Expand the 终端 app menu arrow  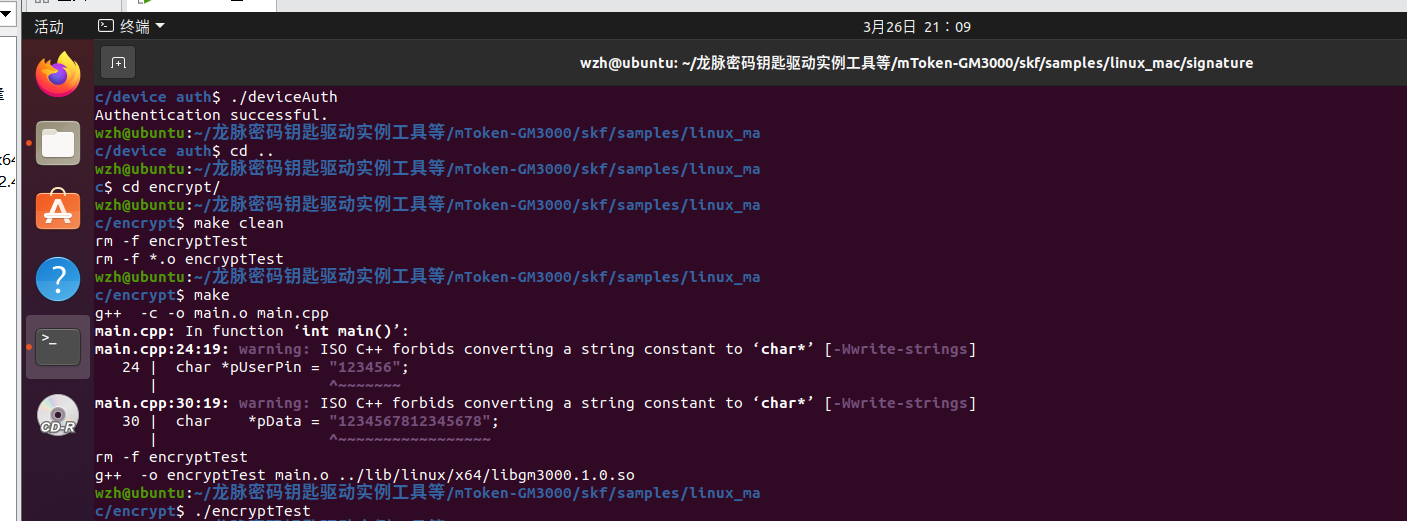pos(160,27)
